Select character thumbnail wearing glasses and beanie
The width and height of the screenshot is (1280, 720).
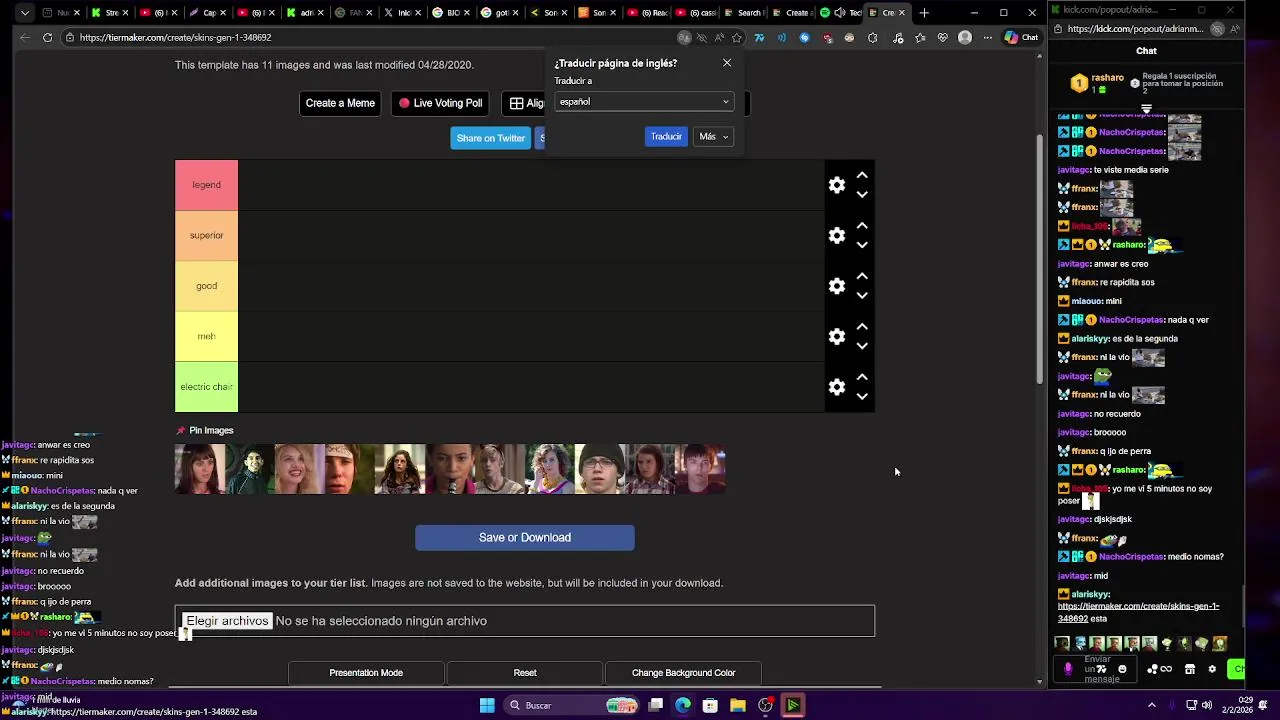tap(600, 469)
